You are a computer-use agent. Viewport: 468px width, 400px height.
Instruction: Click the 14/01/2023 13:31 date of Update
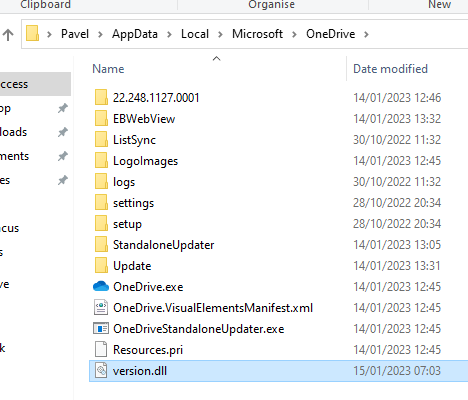[x=397, y=266]
